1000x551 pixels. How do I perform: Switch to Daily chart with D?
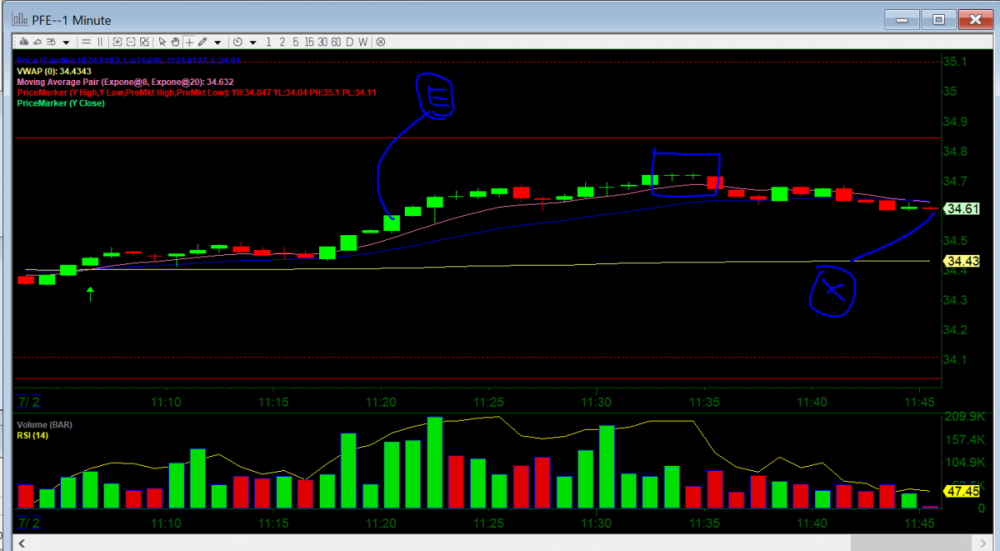[350, 42]
